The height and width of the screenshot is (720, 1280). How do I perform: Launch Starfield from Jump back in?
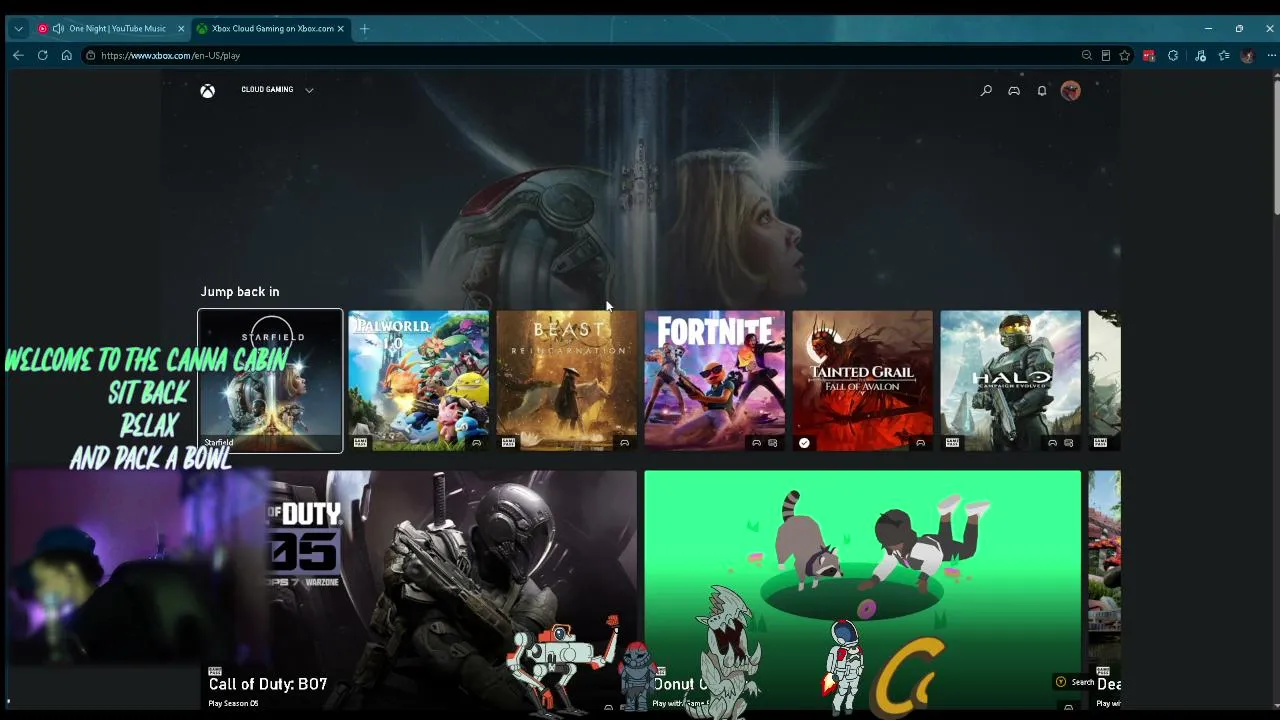click(270, 381)
